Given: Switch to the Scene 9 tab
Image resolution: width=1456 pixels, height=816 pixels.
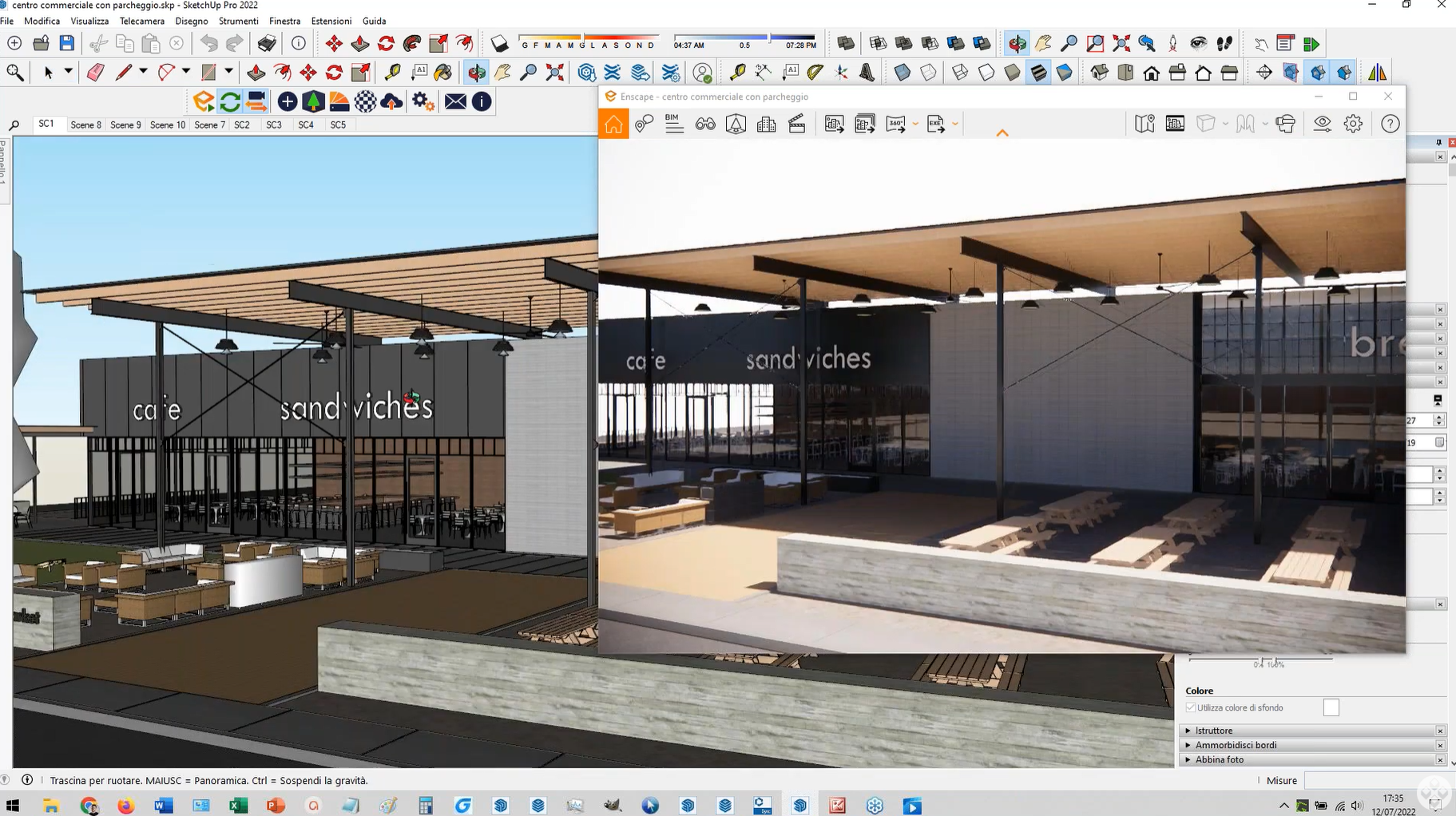Looking at the screenshot, I should (125, 125).
